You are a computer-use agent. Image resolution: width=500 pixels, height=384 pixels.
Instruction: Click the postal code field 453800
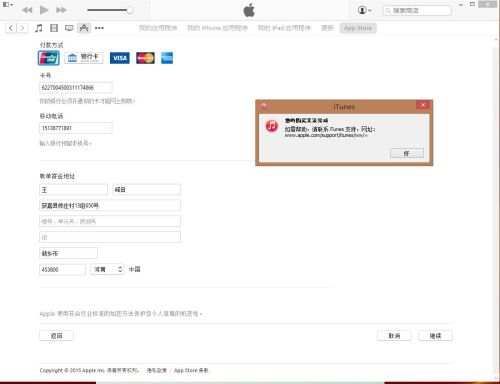click(x=62, y=269)
